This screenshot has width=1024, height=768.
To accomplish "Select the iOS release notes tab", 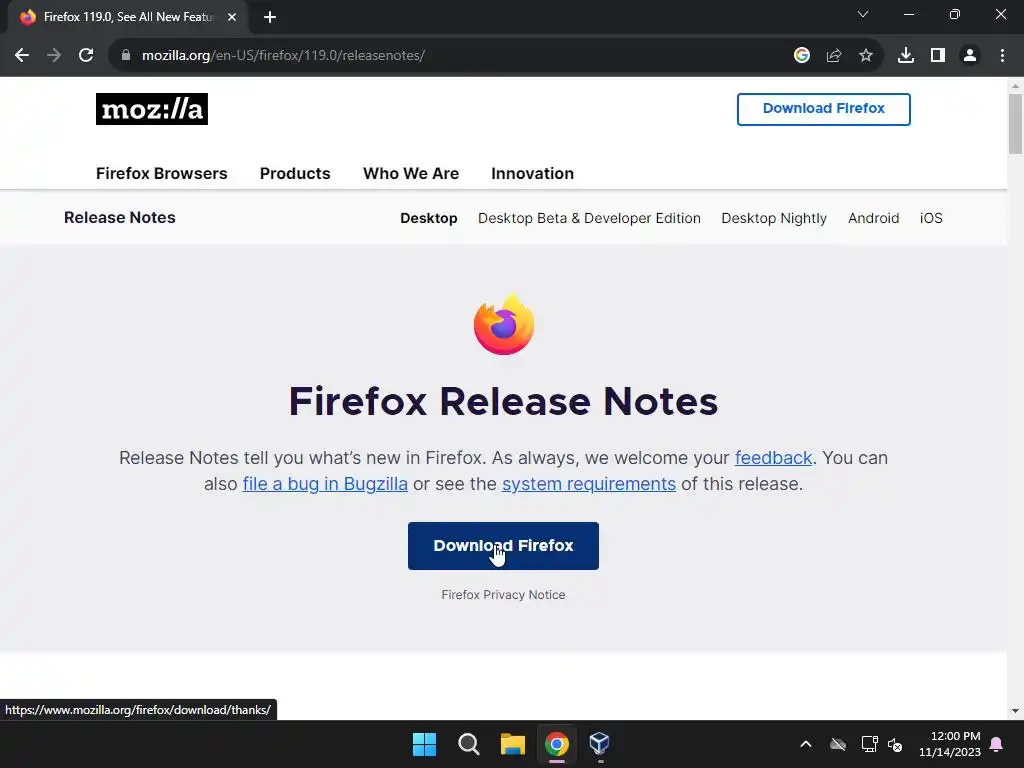I will [931, 218].
